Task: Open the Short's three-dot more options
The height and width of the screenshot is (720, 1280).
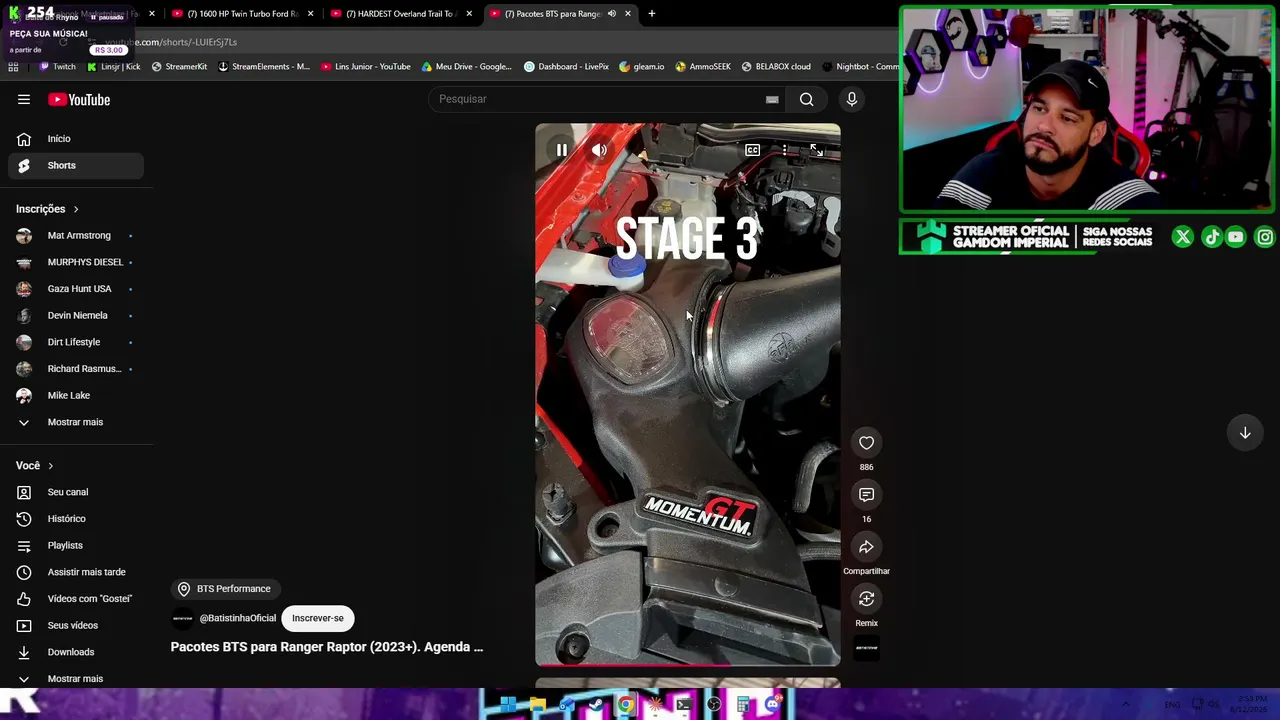Action: point(785,150)
